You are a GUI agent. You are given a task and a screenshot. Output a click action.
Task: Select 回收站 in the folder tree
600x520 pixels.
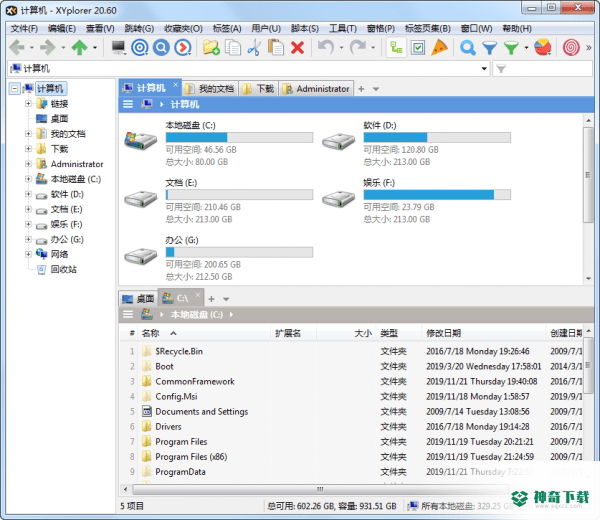tap(64, 269)
